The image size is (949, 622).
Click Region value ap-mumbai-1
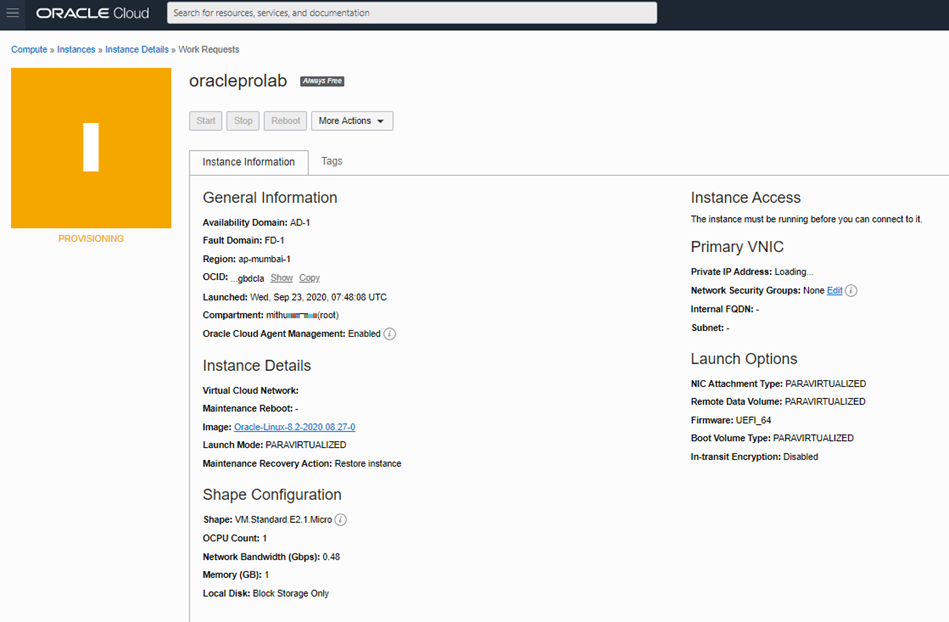click(264, 259)
